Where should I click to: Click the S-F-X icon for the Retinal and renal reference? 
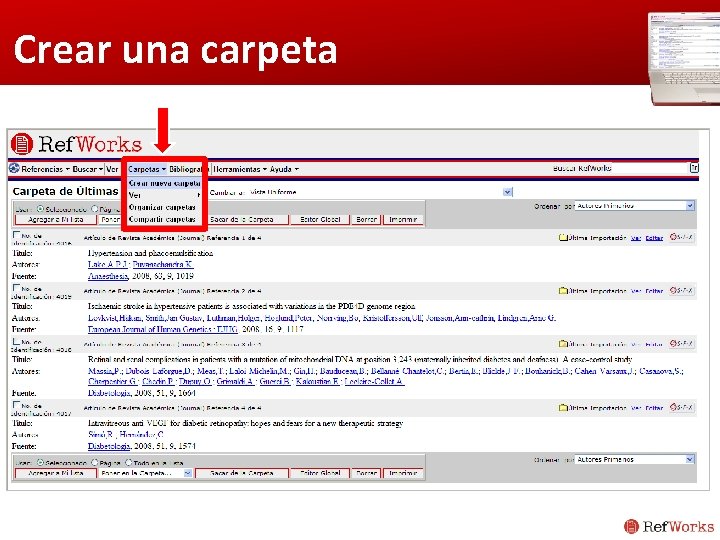coord(681,343)
